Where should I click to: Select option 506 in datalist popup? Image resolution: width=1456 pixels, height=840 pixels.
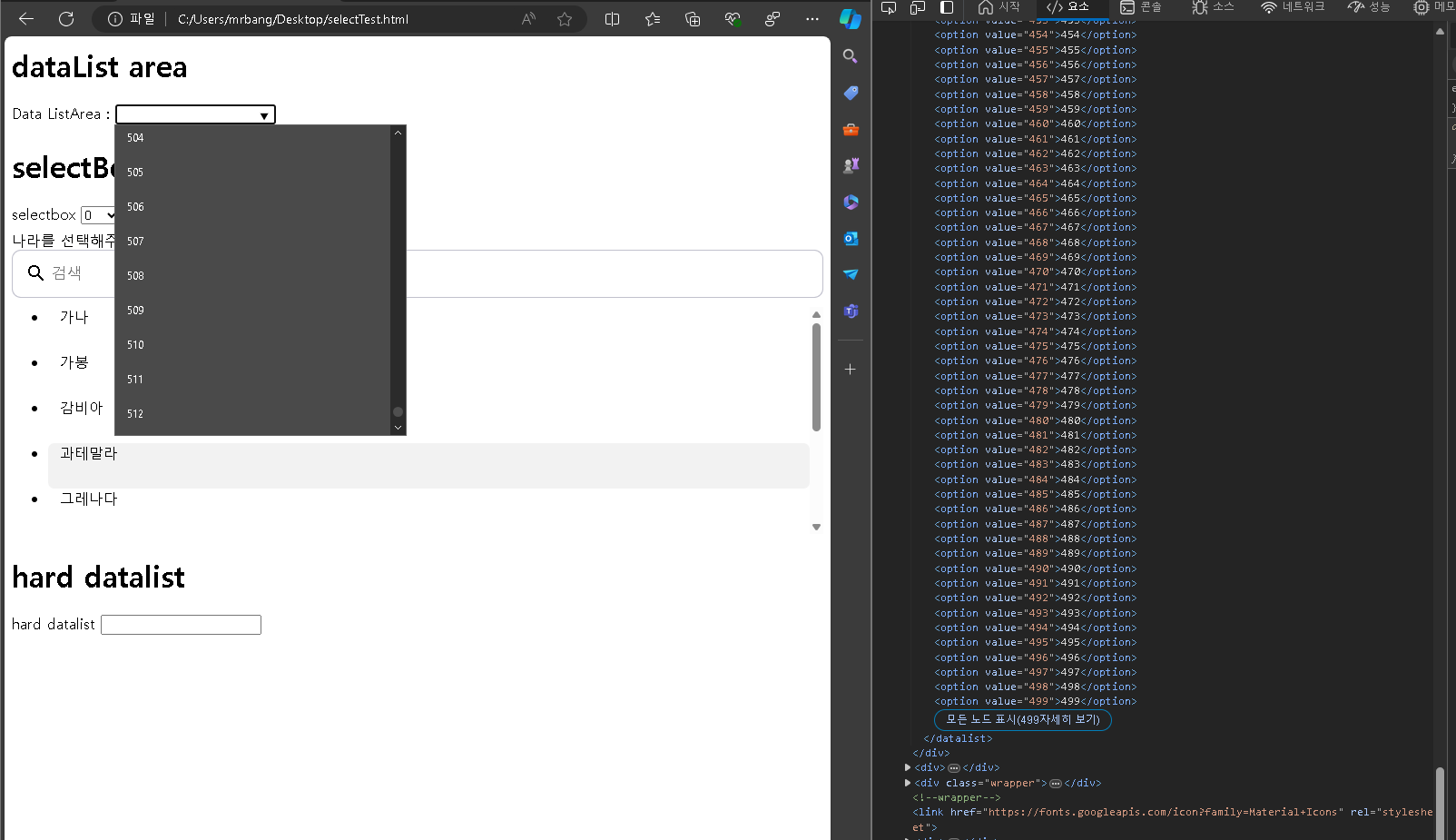coord(253,207)
